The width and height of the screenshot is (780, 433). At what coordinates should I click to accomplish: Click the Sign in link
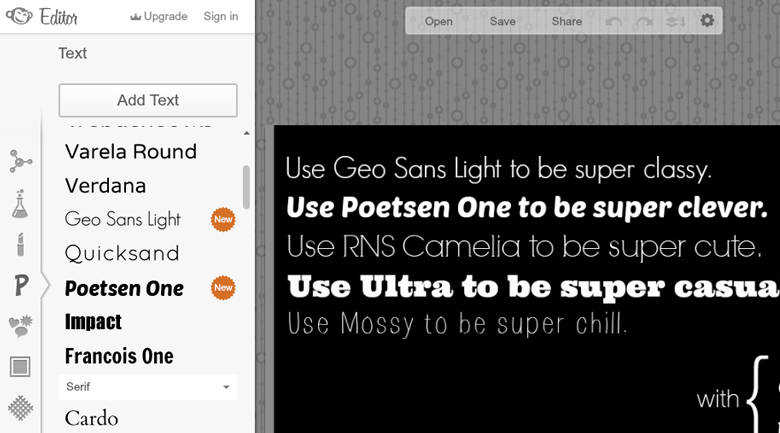point(221,17)
